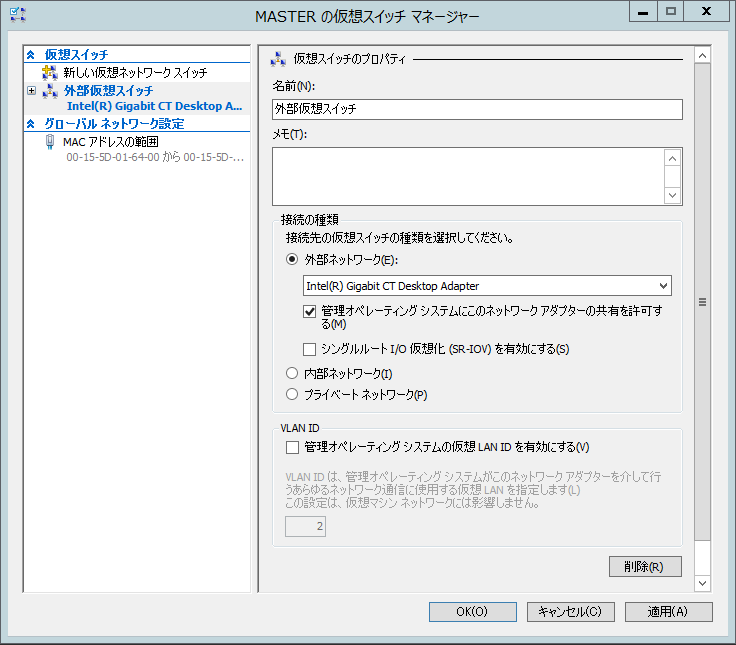Screen dimensions: 736x645
Task: Open the Intel(R) Gigabit CT Desktop Adapter dropdown
Action: pyautogui.click(x=487, y=285)
